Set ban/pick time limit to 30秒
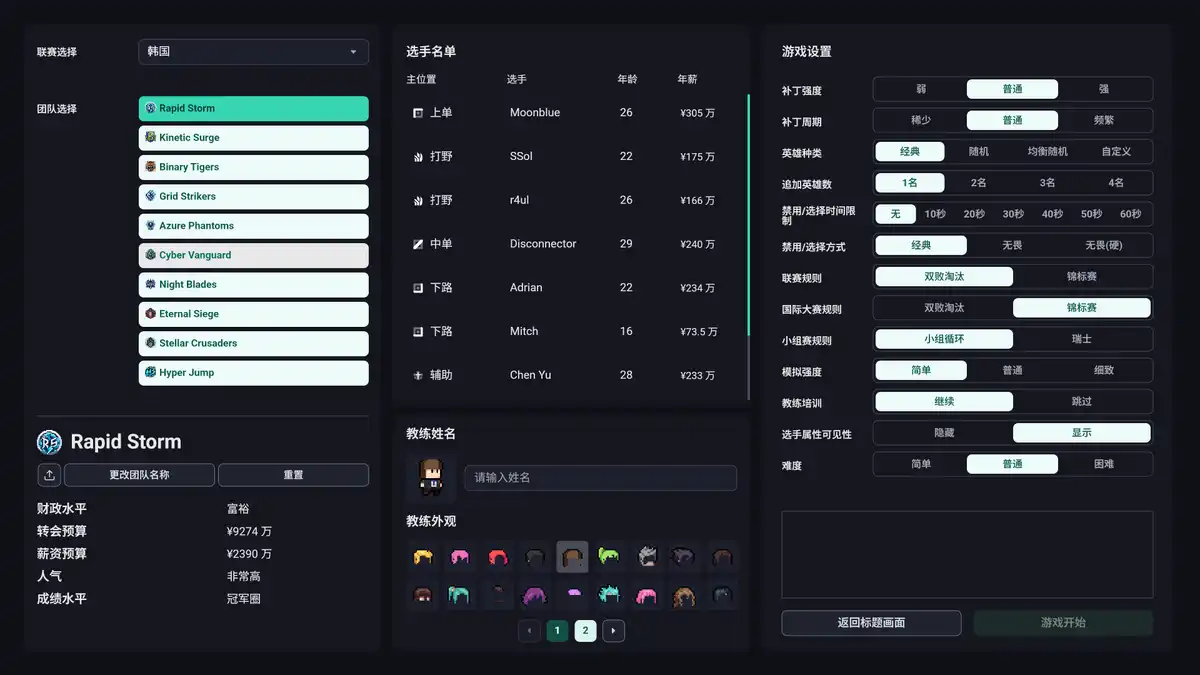1200x675 pixels. pos(1013,214)
